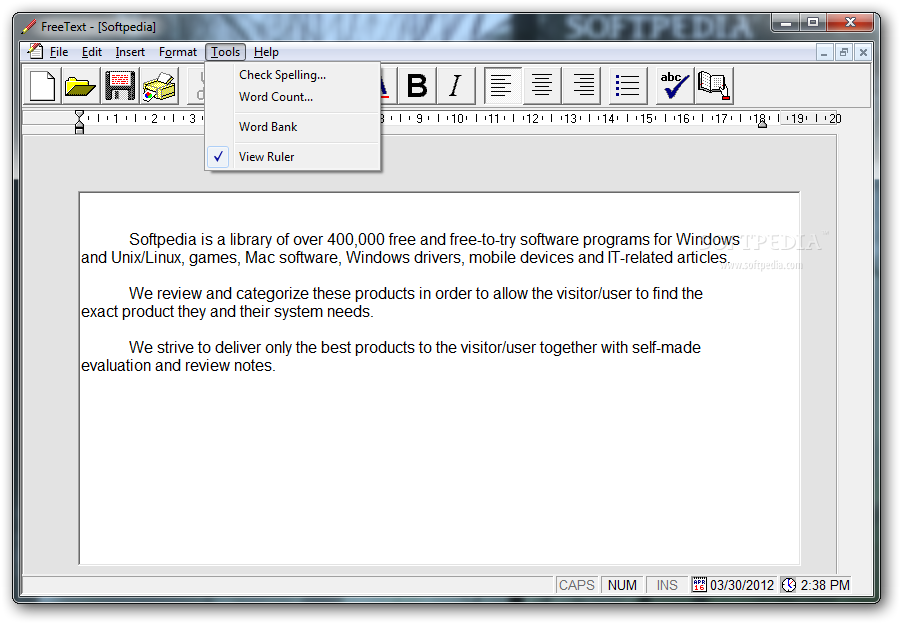
Task: Open the Help menu
Action: 266,52
